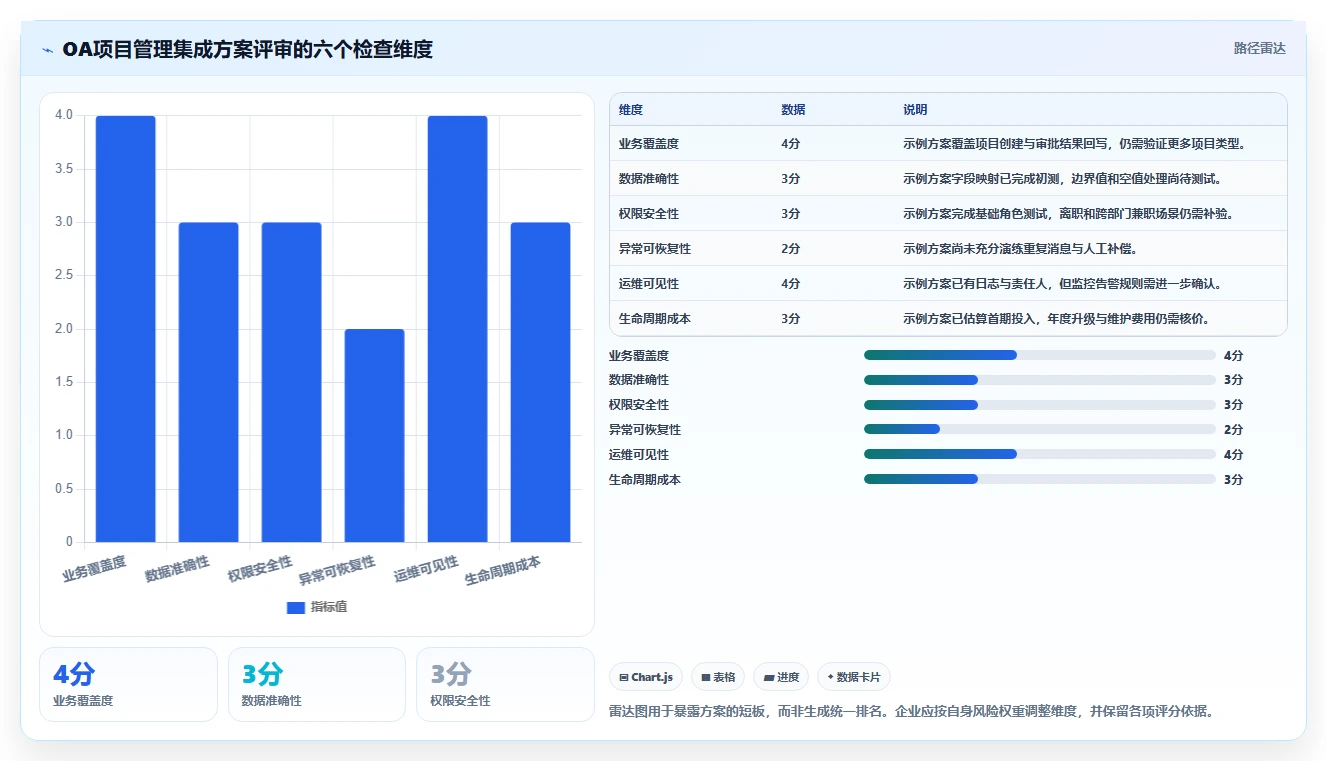1327x761 pixels.
Task: Click the description about 年度升级与维护费用
Action: coord(1056,319)
